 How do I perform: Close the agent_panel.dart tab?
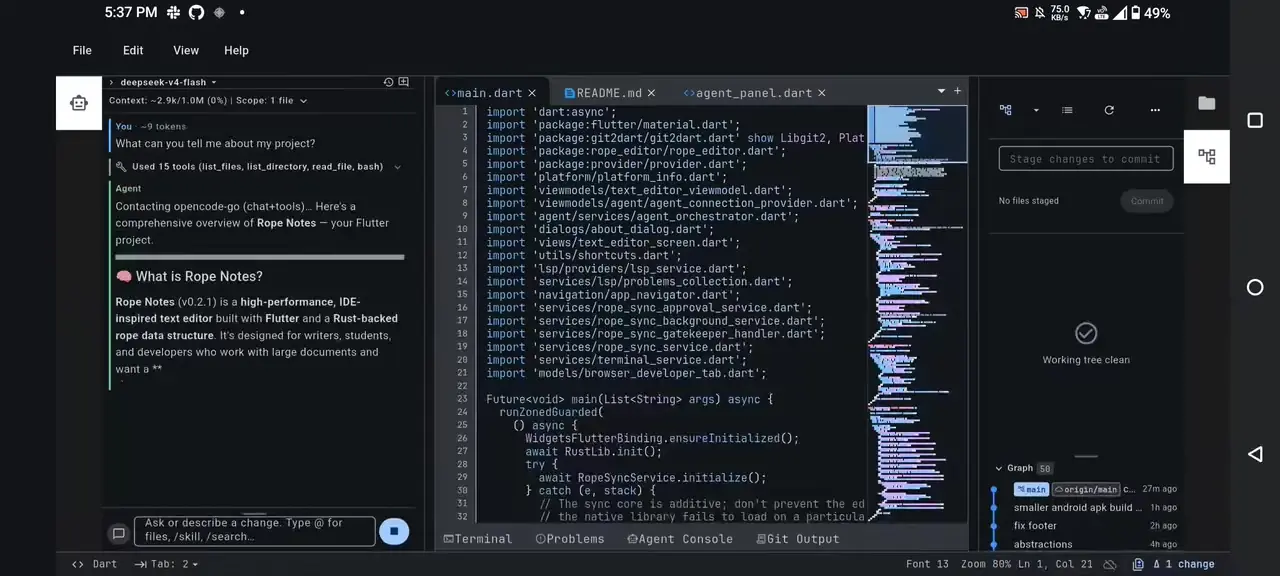coord(822,93)
